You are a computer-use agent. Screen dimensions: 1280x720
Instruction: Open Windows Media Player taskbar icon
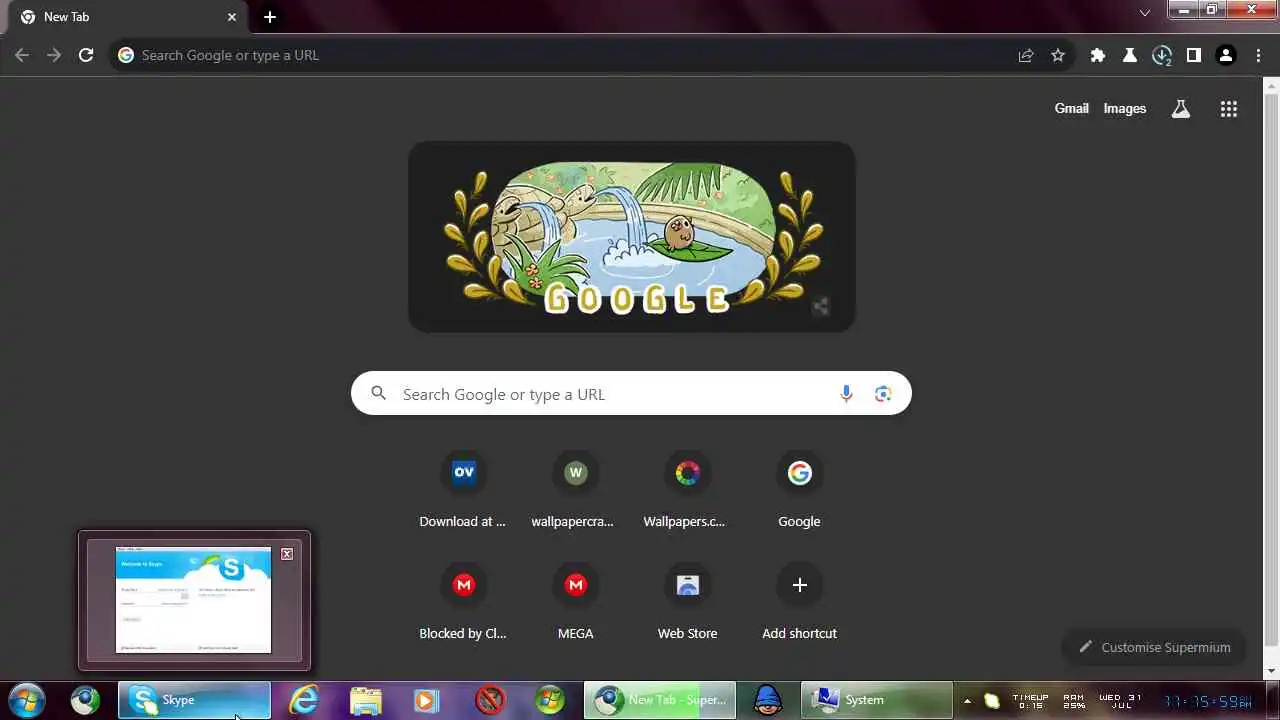(427, 700)
